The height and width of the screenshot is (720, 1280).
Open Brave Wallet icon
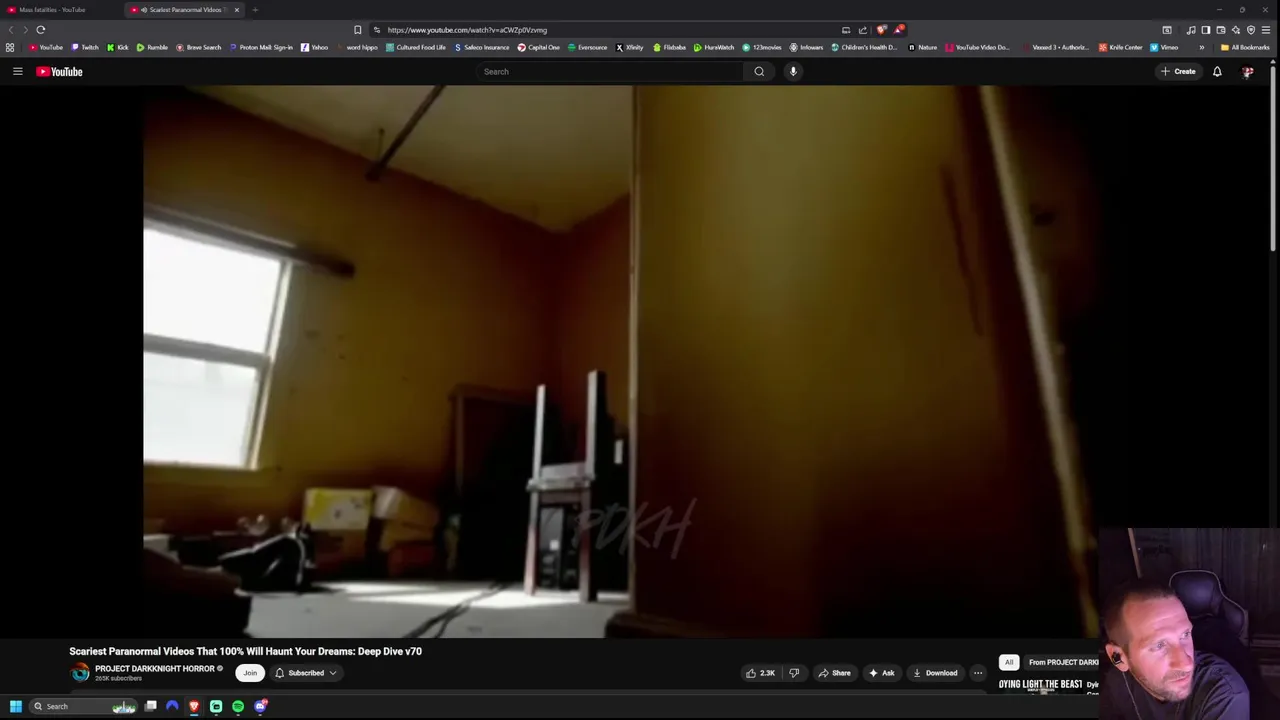(x=1221, y=30)
